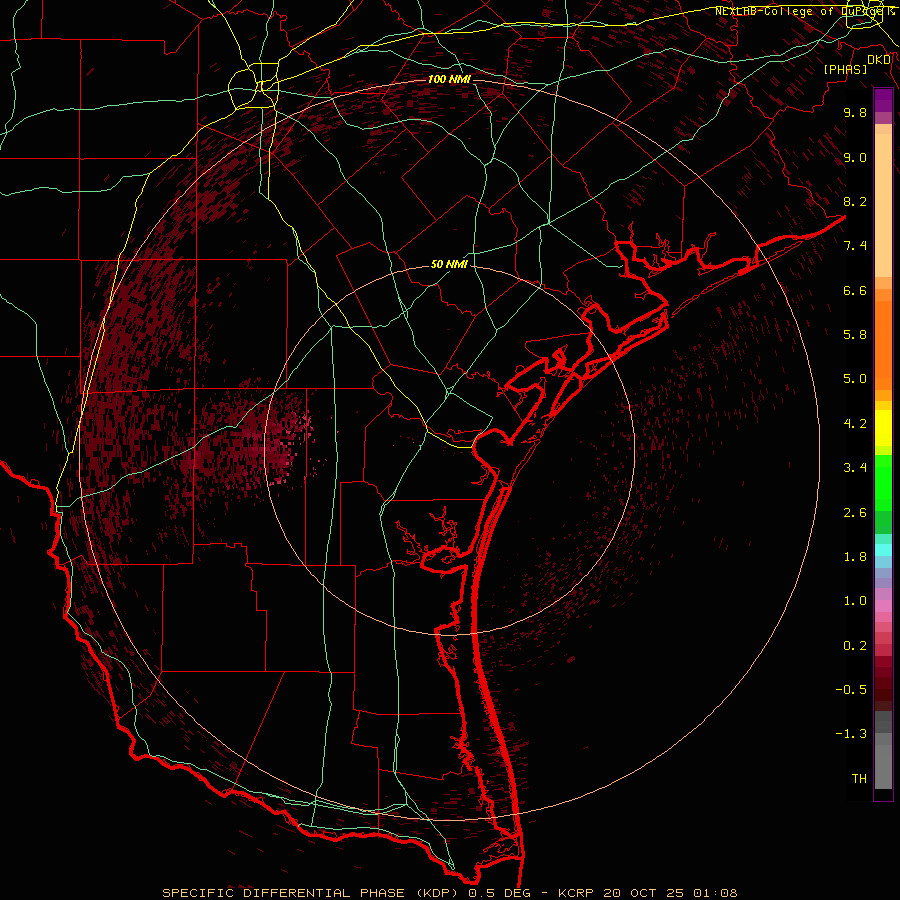This screenshot has width=900, height=900.
Task: Select the gray bottom band on color bar
Action: [x=883, y=766]
